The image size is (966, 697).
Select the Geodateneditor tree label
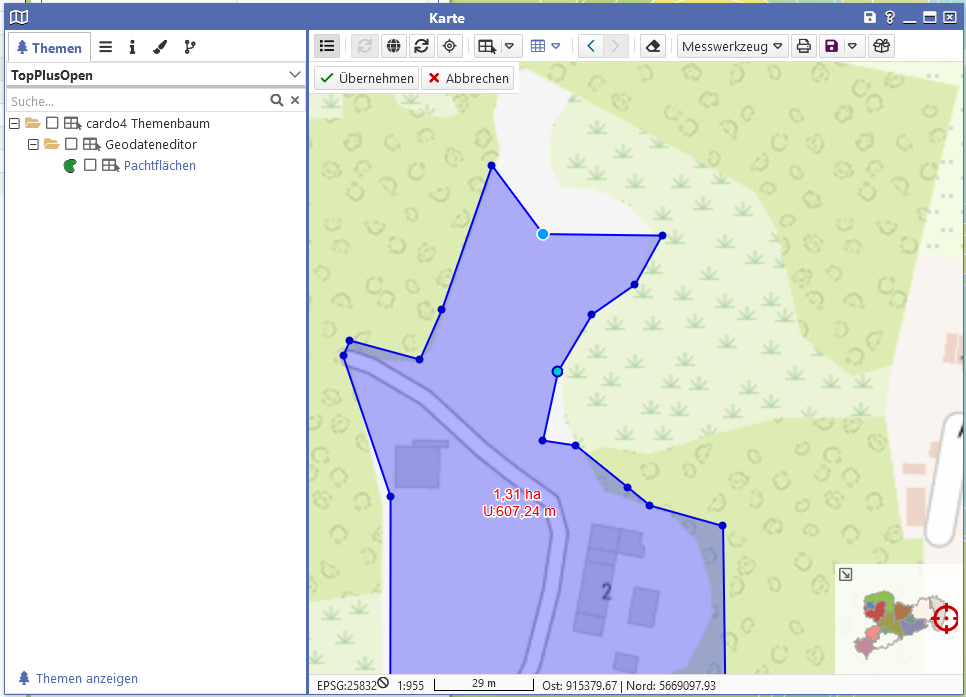151,144
